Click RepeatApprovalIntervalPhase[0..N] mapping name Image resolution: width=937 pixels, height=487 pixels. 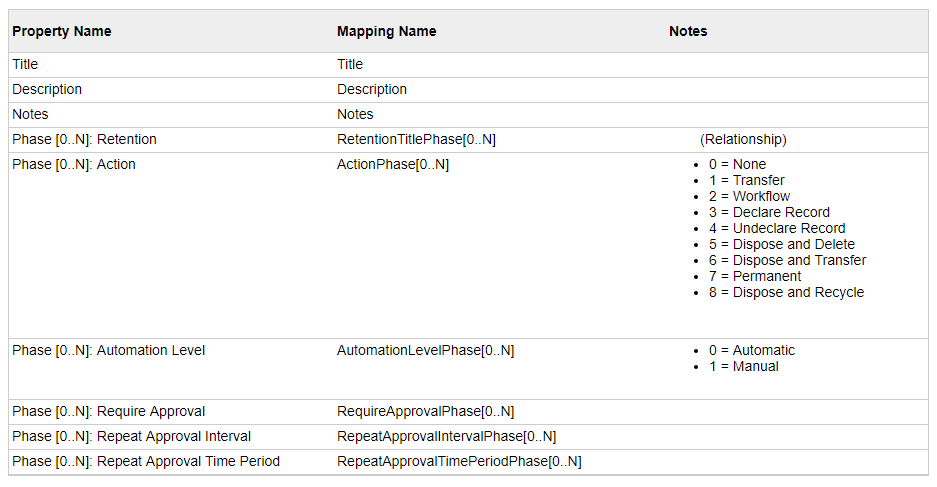click(447, 436)
